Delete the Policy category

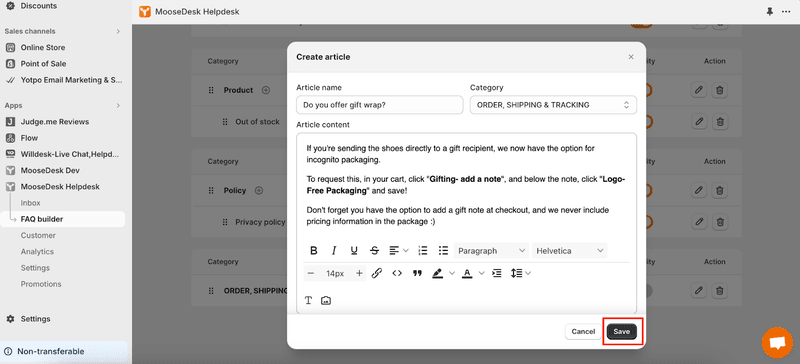coord(719,190)
